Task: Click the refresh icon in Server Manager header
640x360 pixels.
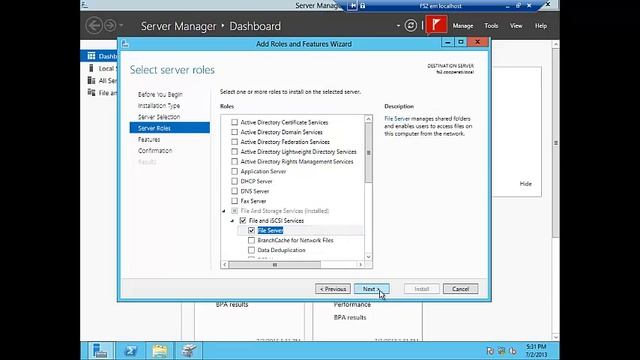Action: coord(411,26)
